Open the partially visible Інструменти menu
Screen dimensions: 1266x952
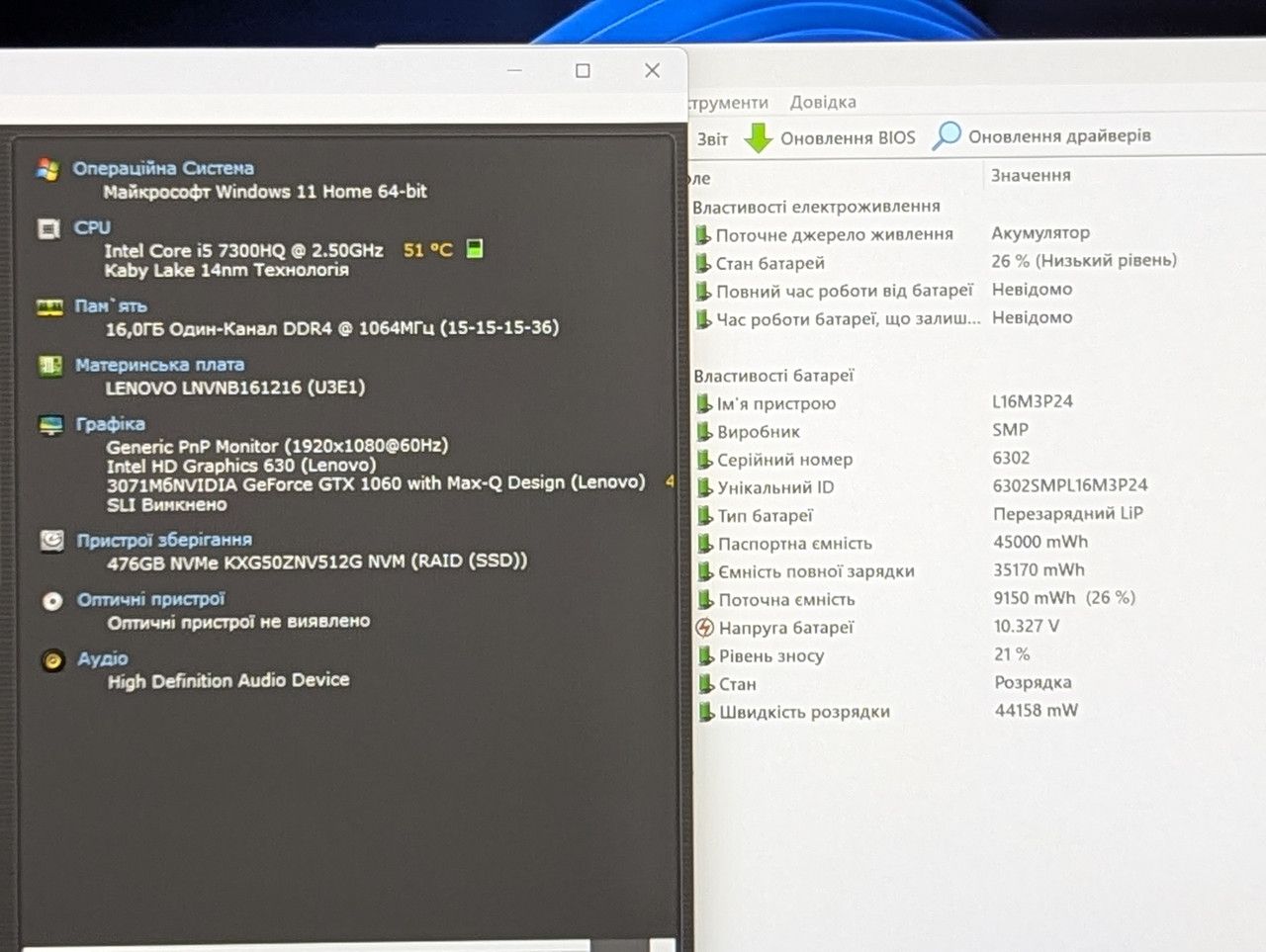coord(727,103)
